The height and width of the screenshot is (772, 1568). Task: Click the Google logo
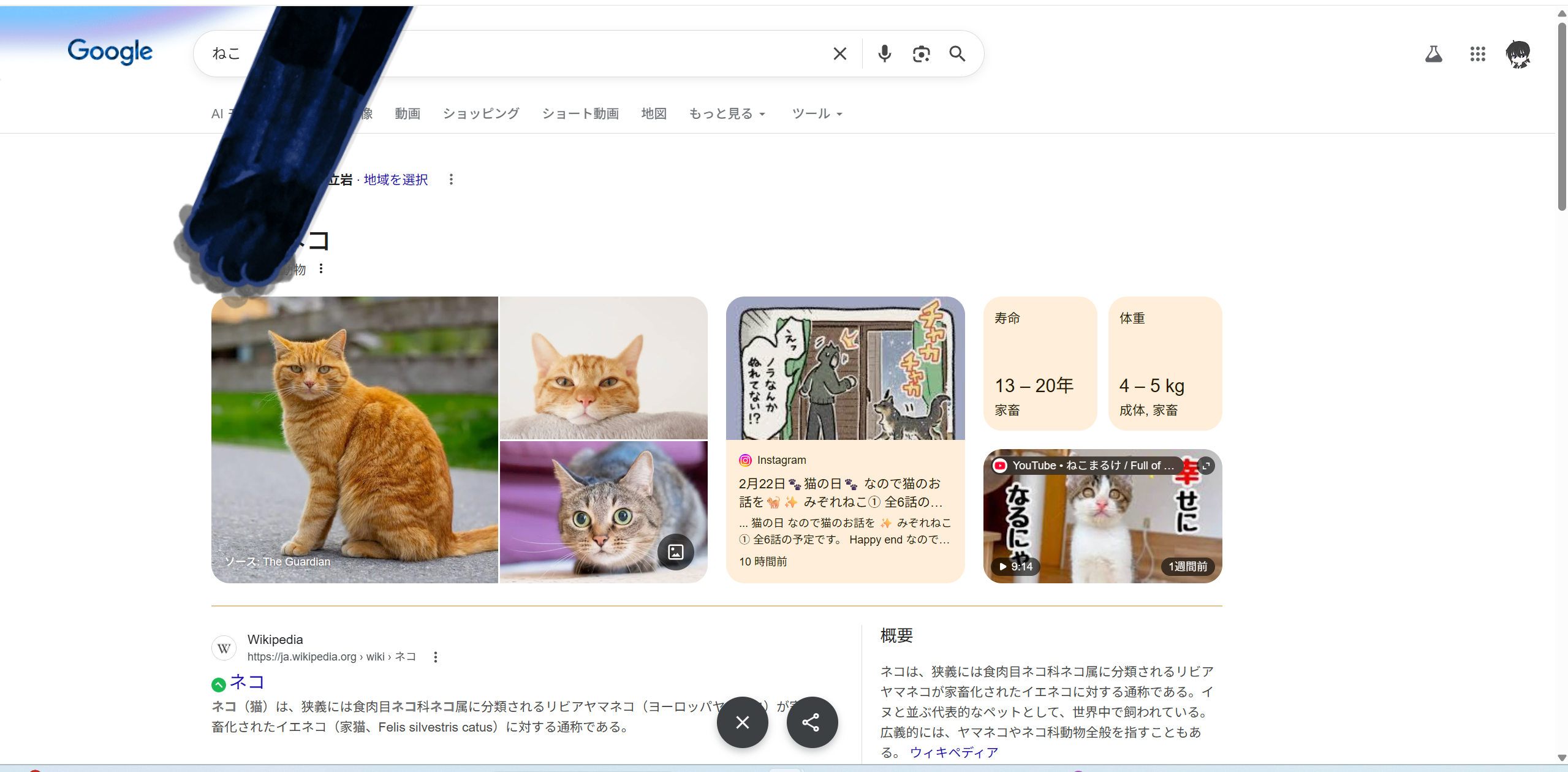point(110,51)
